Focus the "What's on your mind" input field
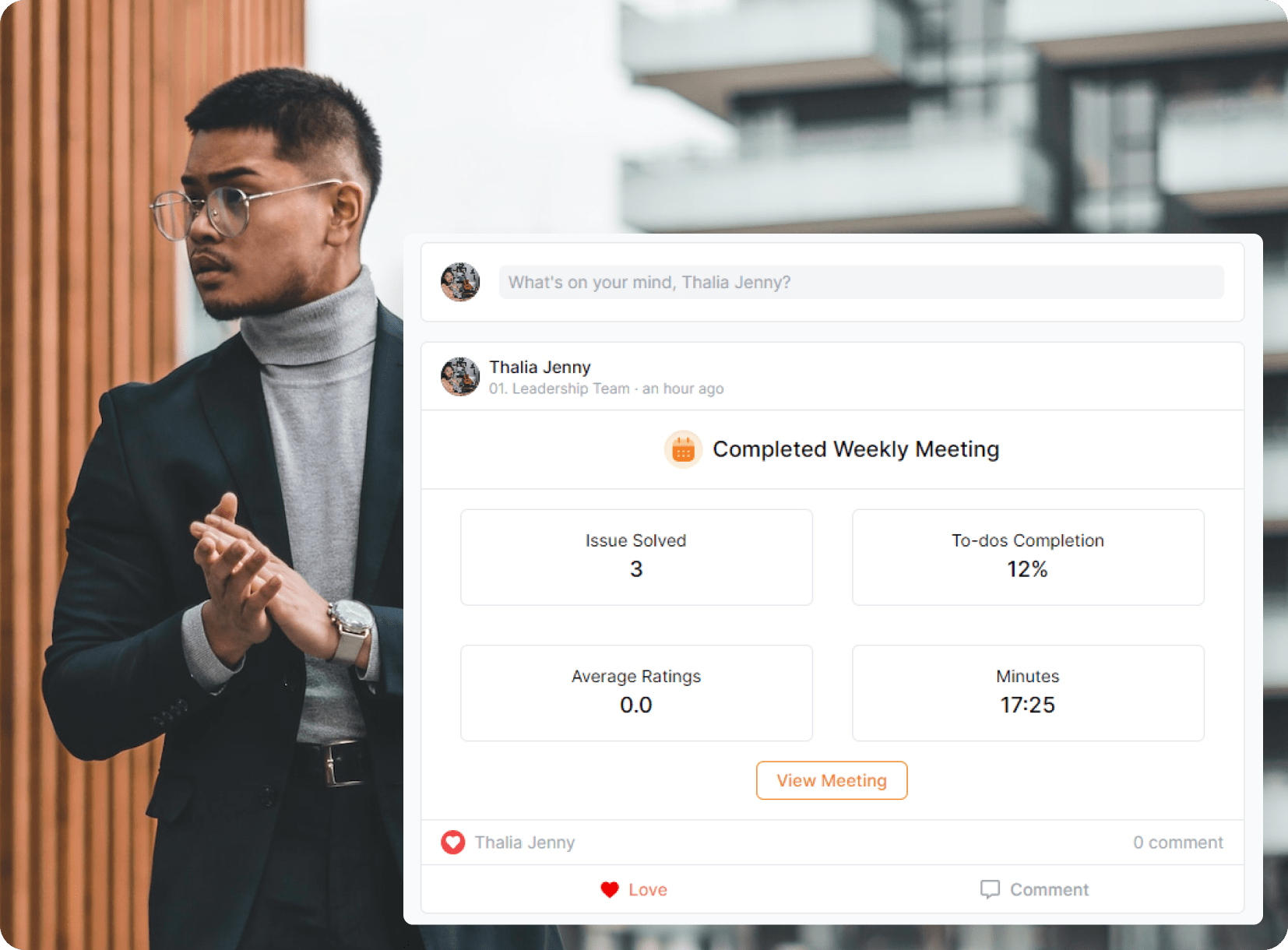 coord(861,282)
